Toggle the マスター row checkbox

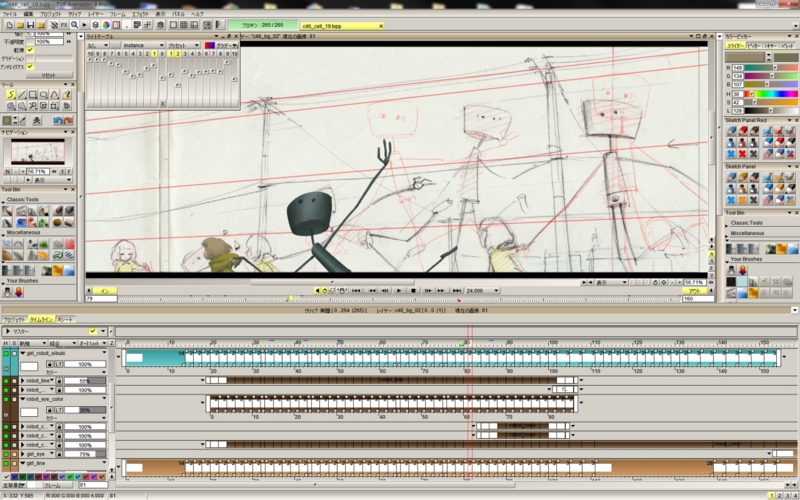click(x=92, y=331)
